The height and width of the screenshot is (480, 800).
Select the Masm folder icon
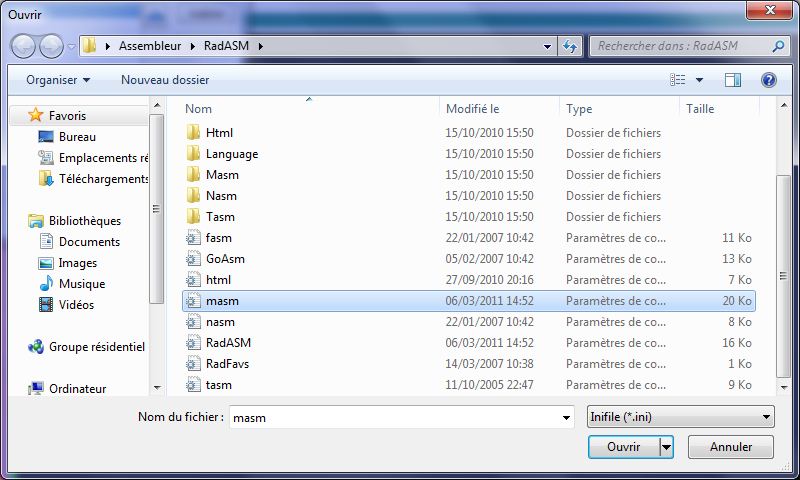[193, 174]
